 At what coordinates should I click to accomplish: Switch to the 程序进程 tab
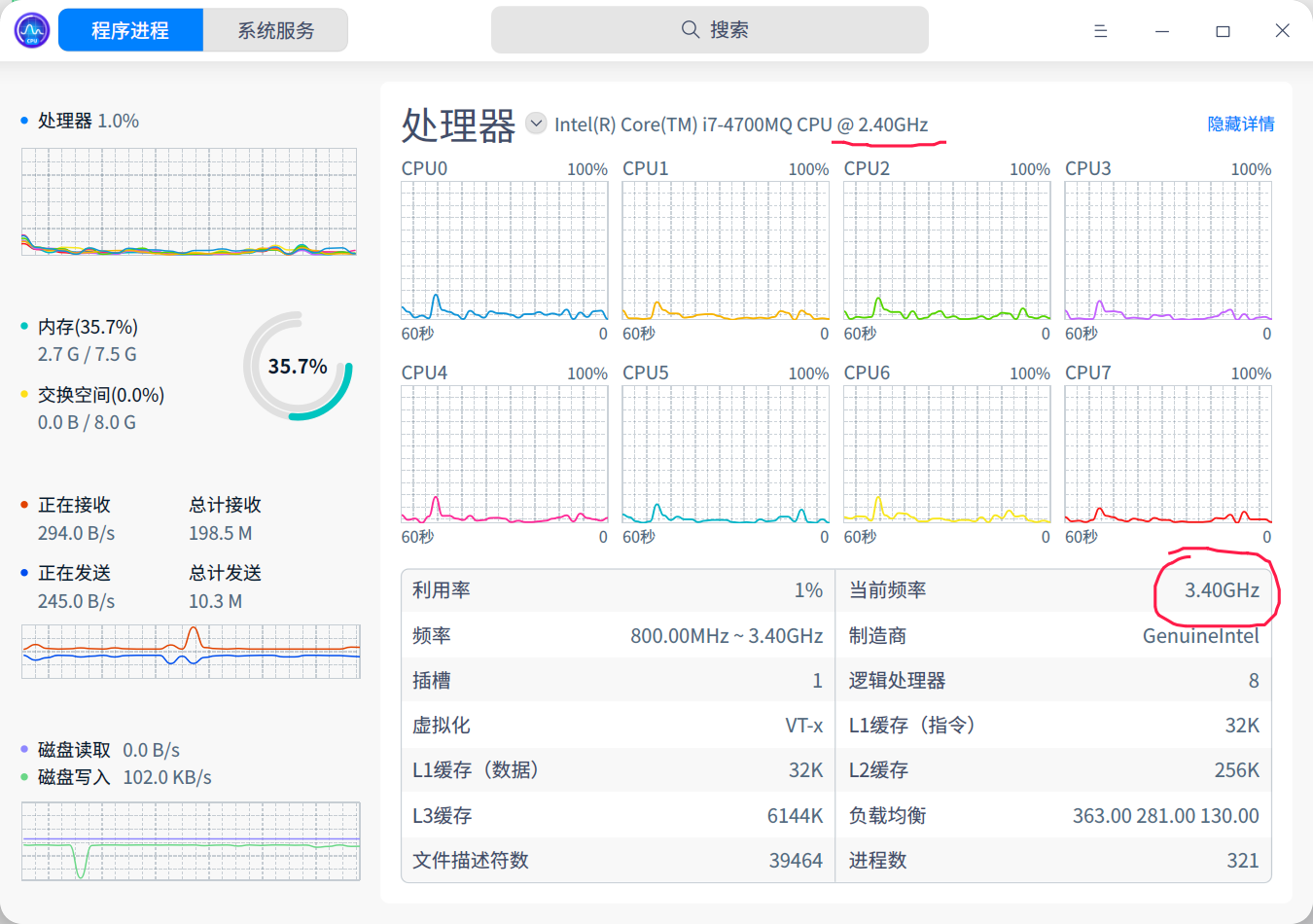pyautogui.click(x=130, y=30)
